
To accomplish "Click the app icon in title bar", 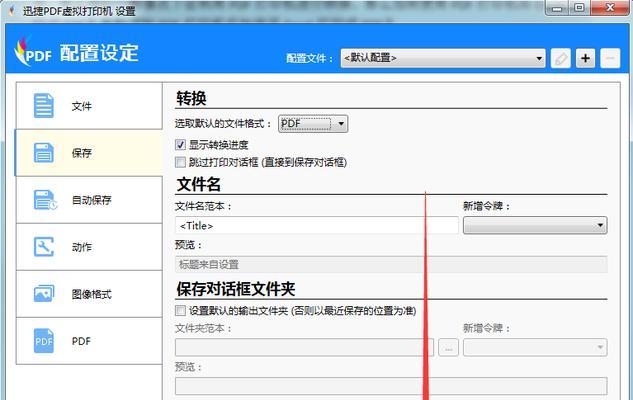I will [12, 11].
